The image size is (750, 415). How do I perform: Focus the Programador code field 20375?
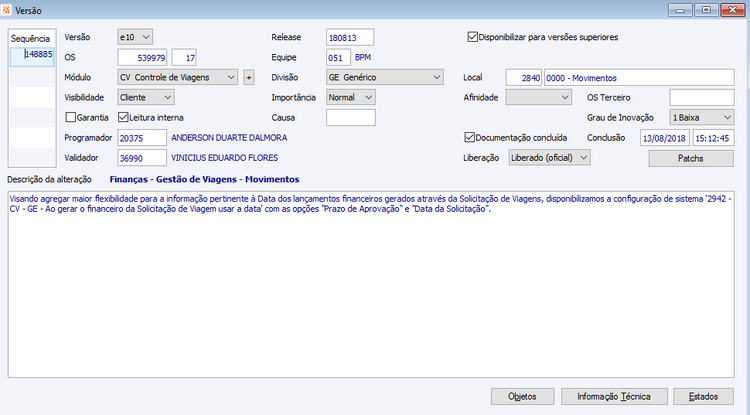[142, 138]
